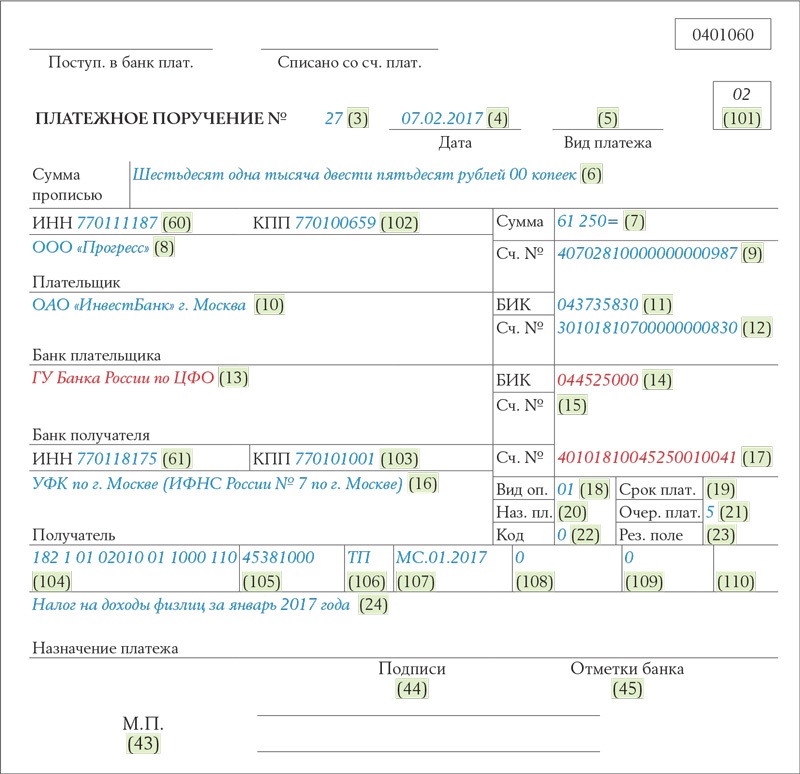Click the form code box 0401060
Viewport: 800px width, 774px height.
coord(723,35)
